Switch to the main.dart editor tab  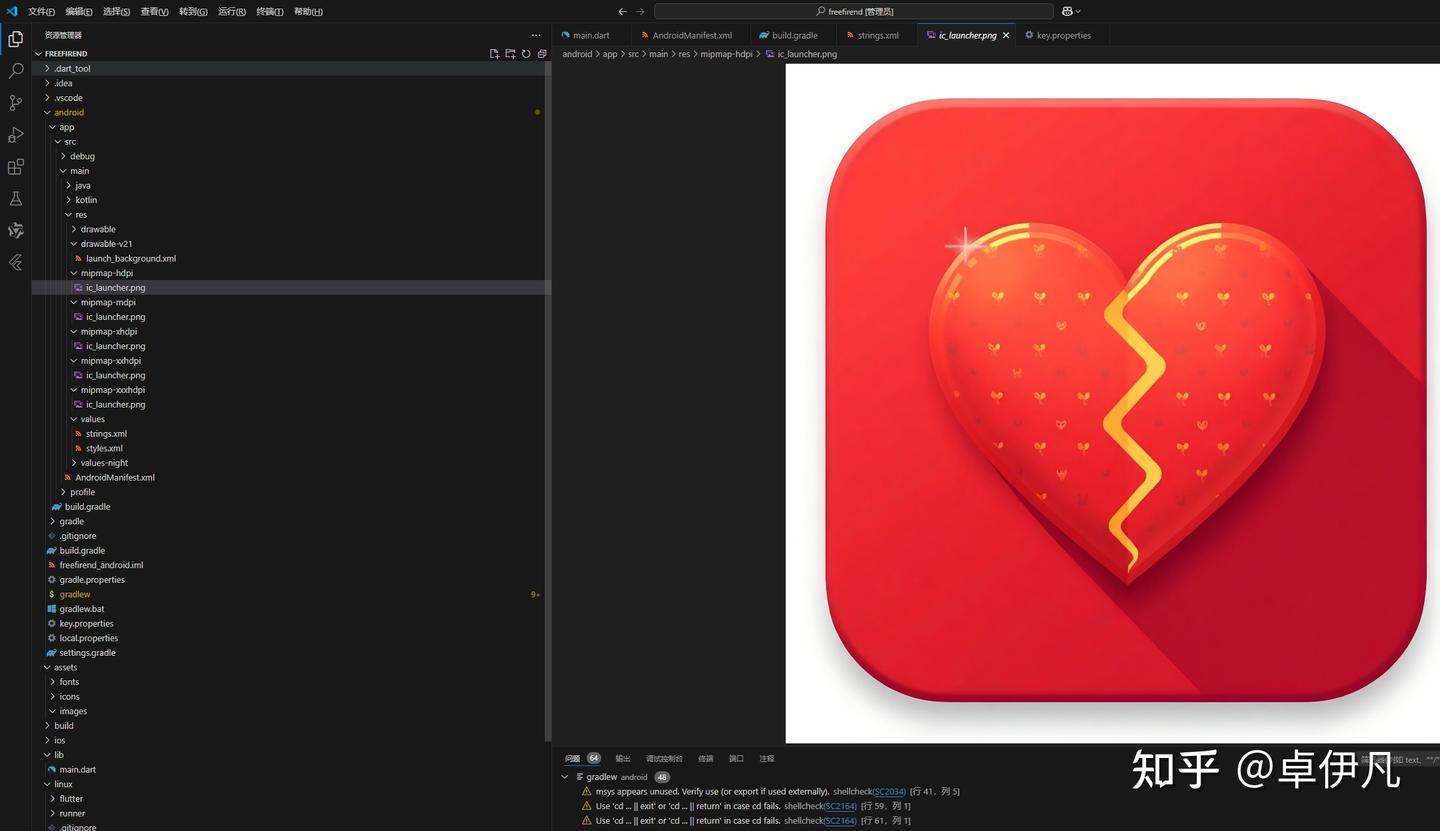click(x=591, y=35)
